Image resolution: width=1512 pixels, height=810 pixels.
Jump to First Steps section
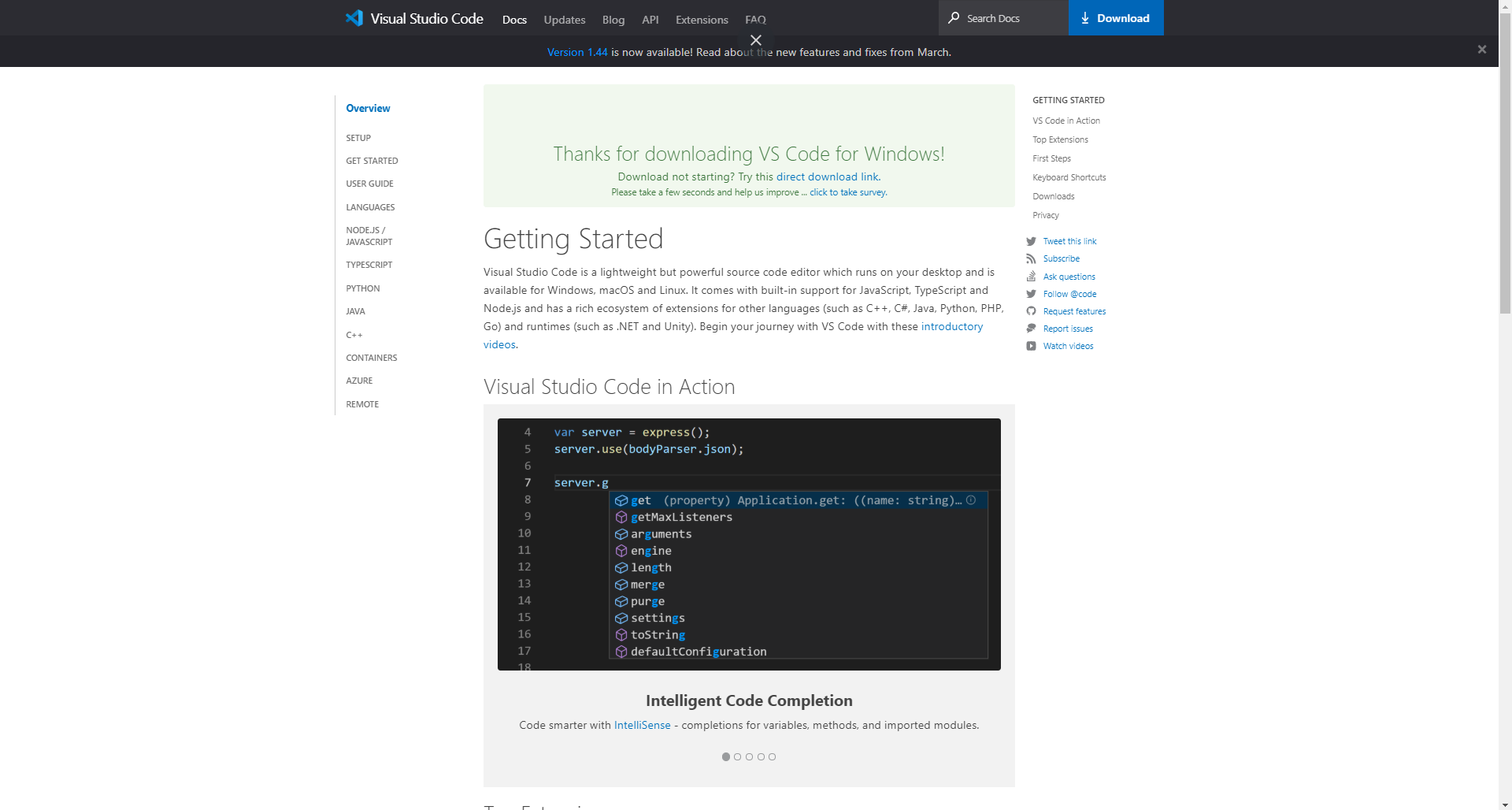point(1051,158)
